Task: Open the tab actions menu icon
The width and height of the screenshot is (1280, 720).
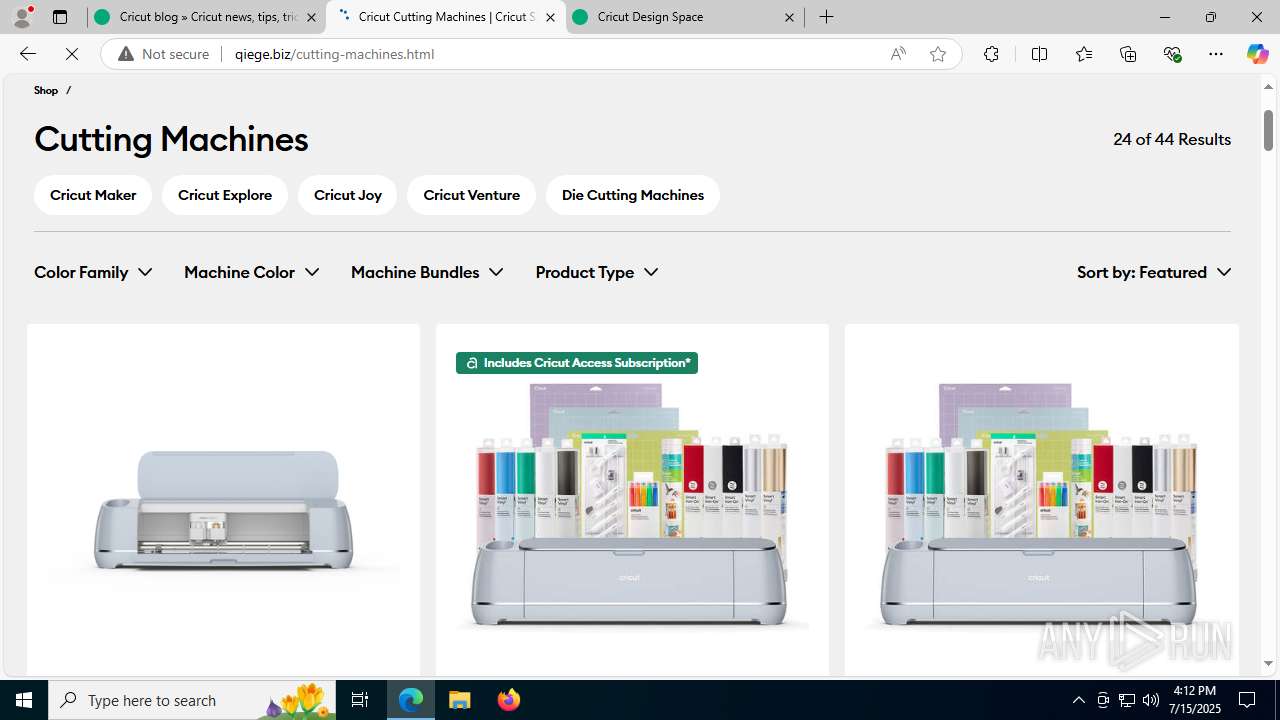Action: tap(60, 17)
